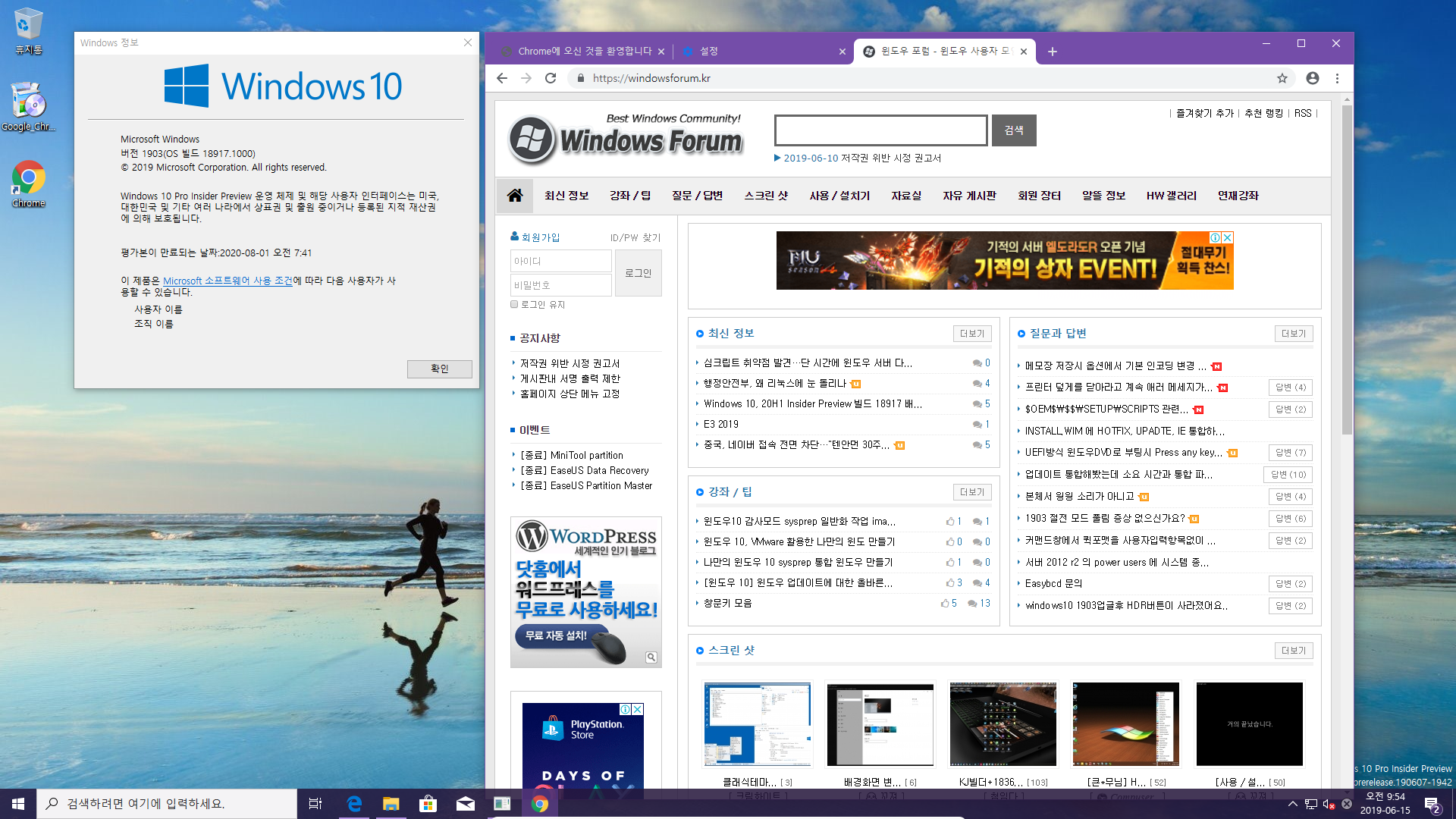Toggle the stay logged in checkbox
The height and width of the screenshot is (819, 1456).
click(x=514, y=304)
